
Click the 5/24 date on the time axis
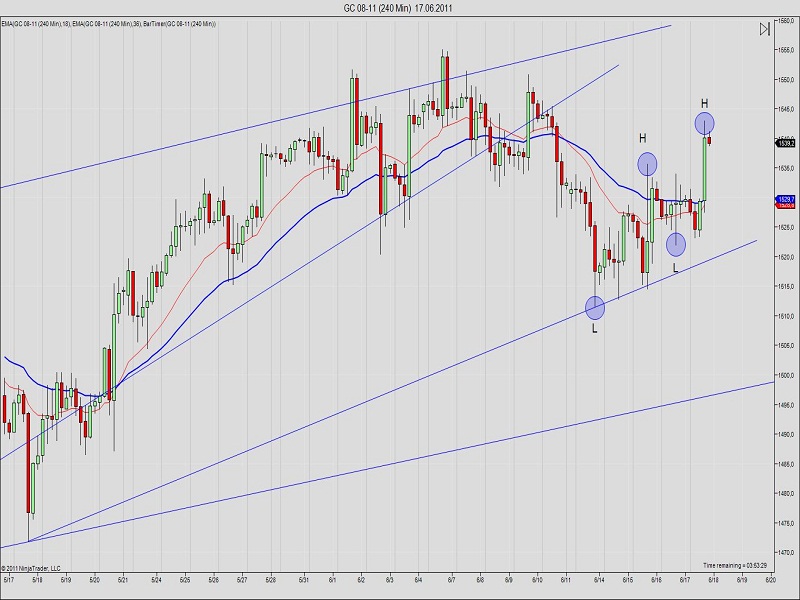coord(157,580)
